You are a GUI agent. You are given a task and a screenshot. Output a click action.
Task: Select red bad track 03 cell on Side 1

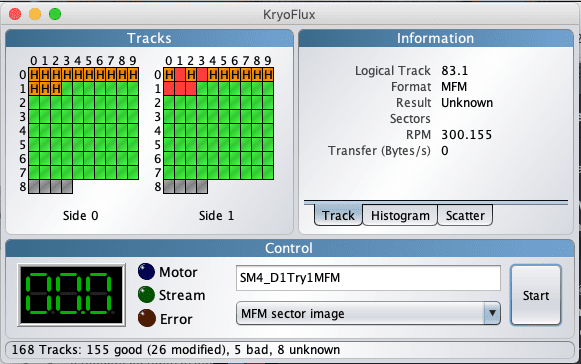coord(202,75)
